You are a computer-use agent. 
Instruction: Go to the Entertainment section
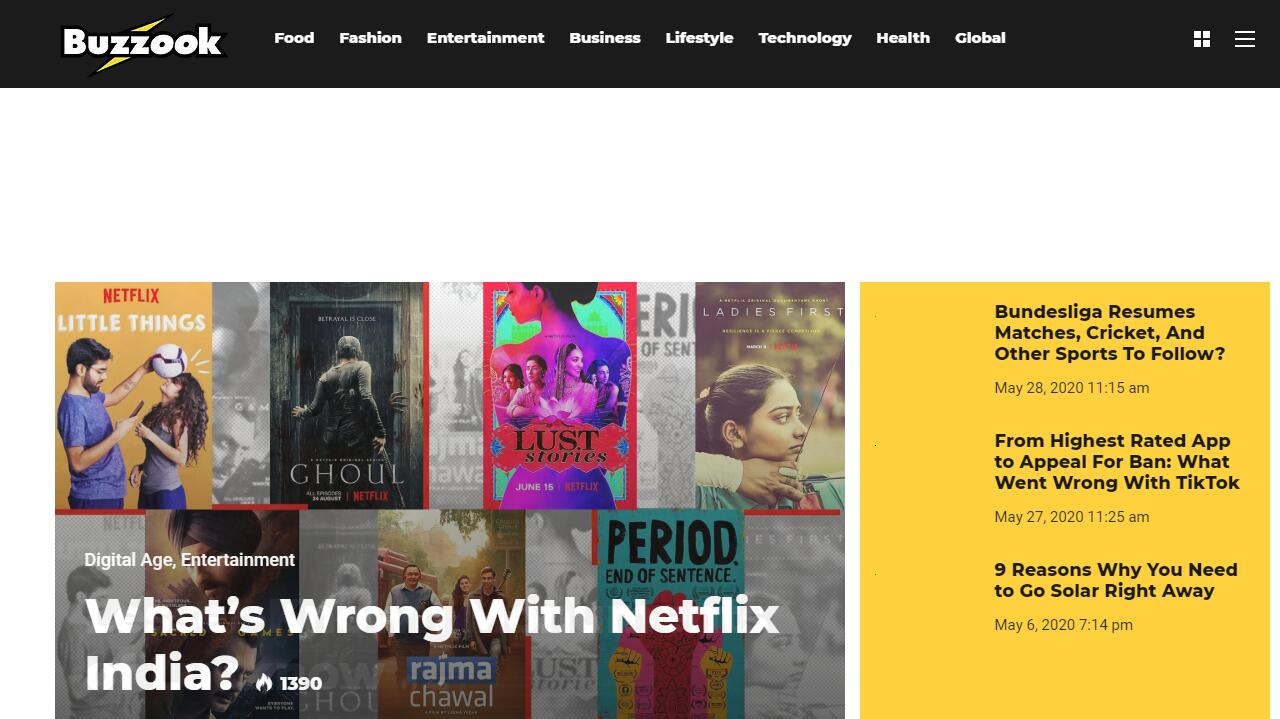pyautogui.click(x=485, y=38)
